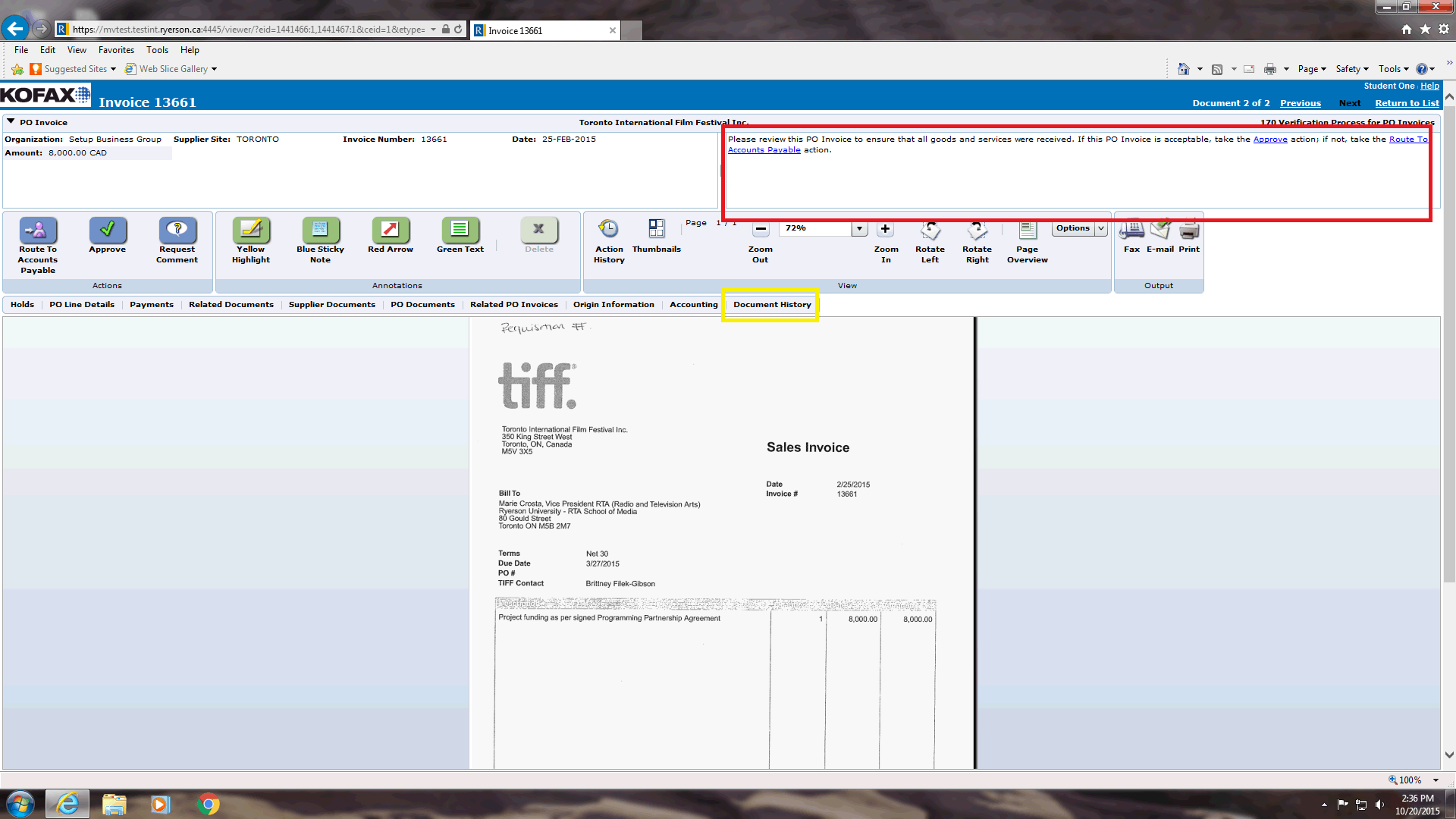1456x819 pixels.
Task: Click Route To Accounts Payable icon
Action: [x=38, y=230]
